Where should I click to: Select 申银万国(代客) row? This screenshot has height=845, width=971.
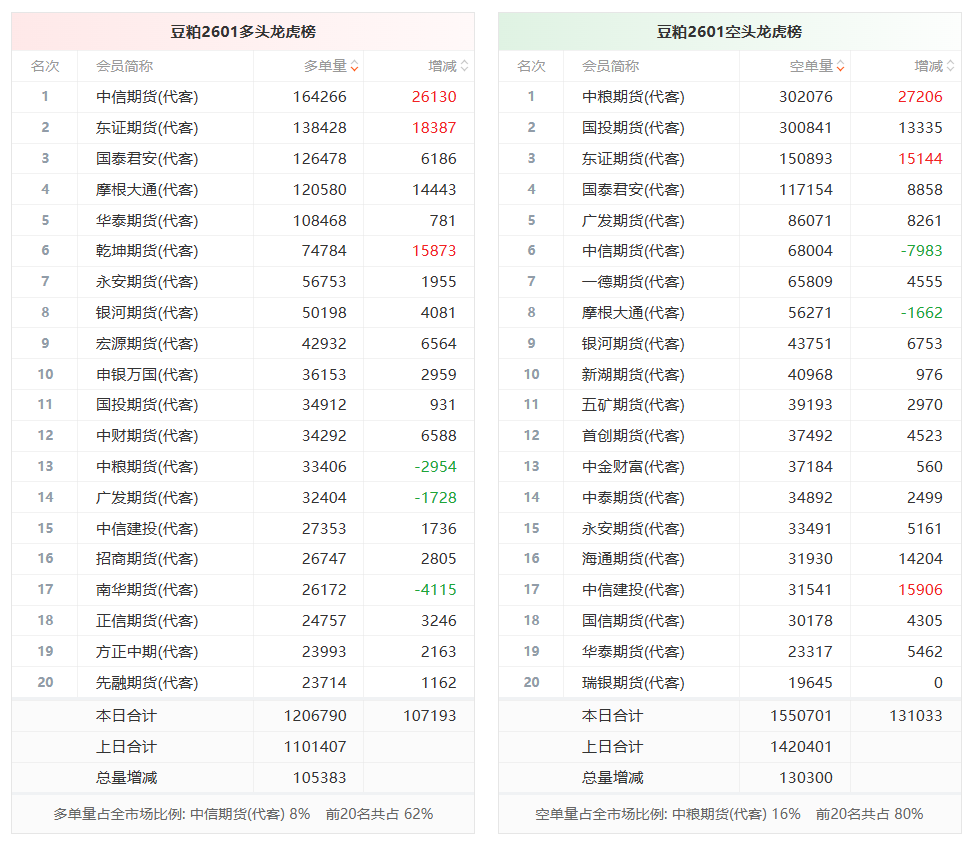click(x=243, y=375)
